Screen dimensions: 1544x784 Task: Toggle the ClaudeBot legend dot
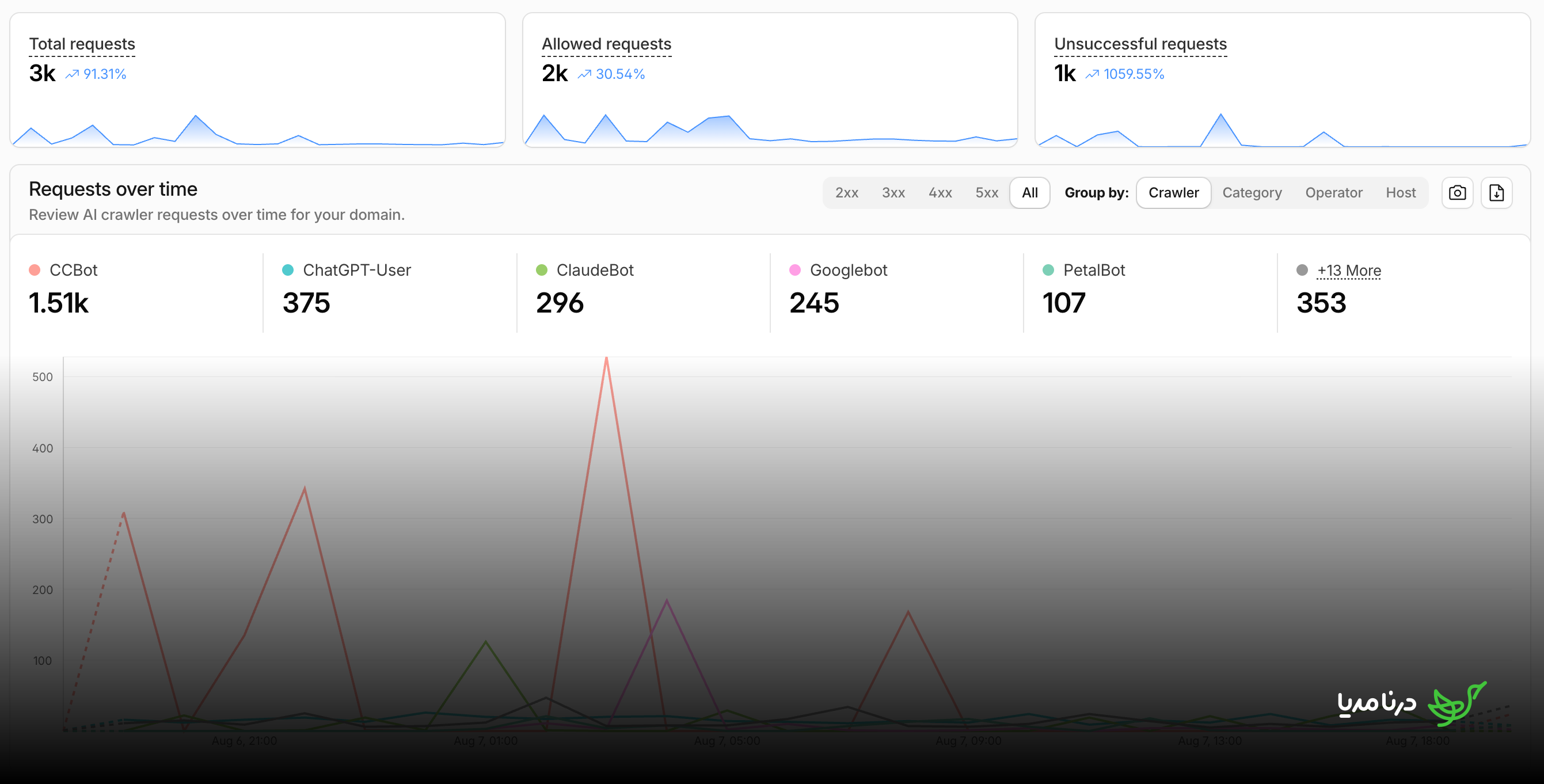click(542, 271)
